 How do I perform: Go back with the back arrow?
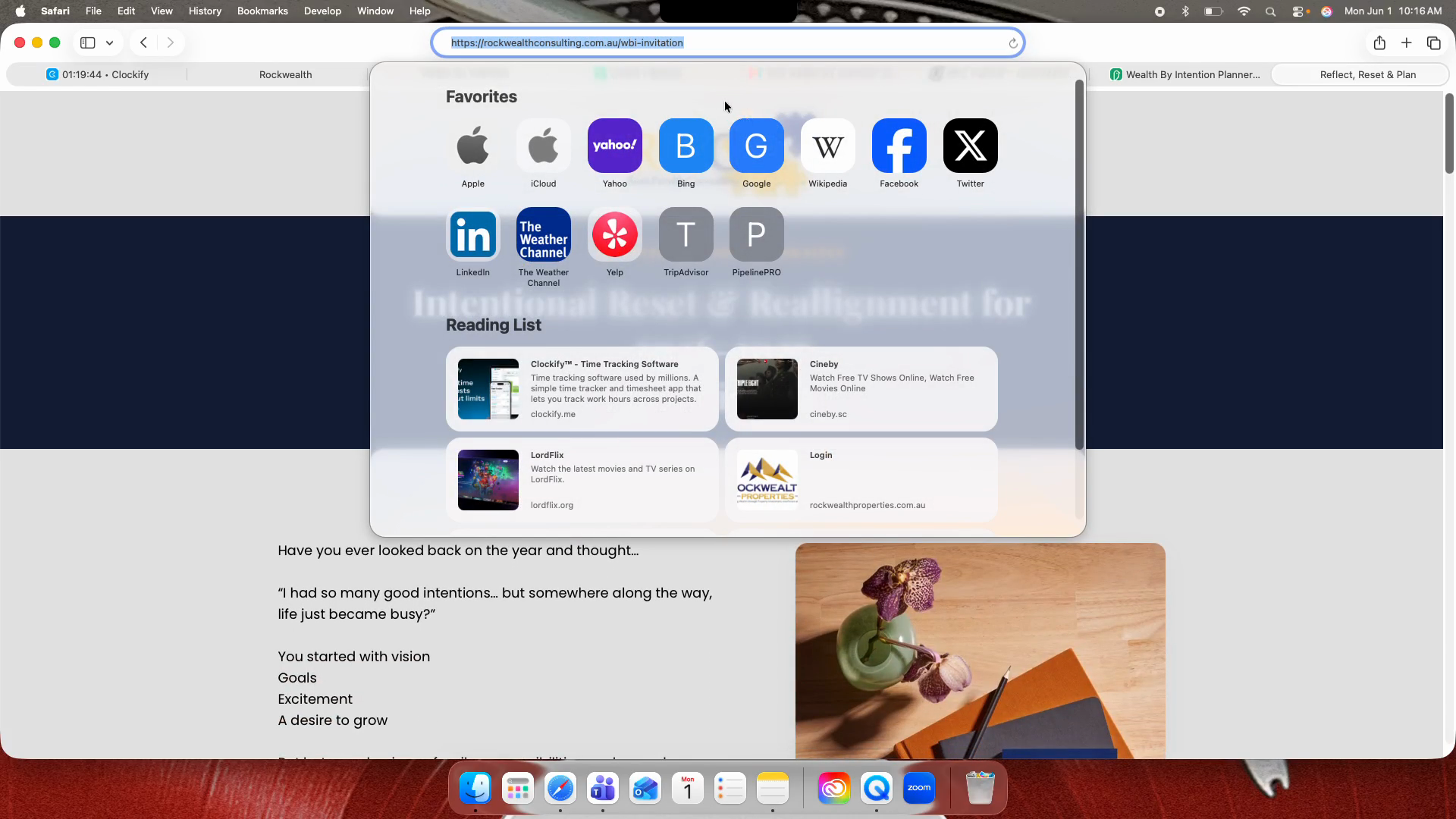click(143, 43)
